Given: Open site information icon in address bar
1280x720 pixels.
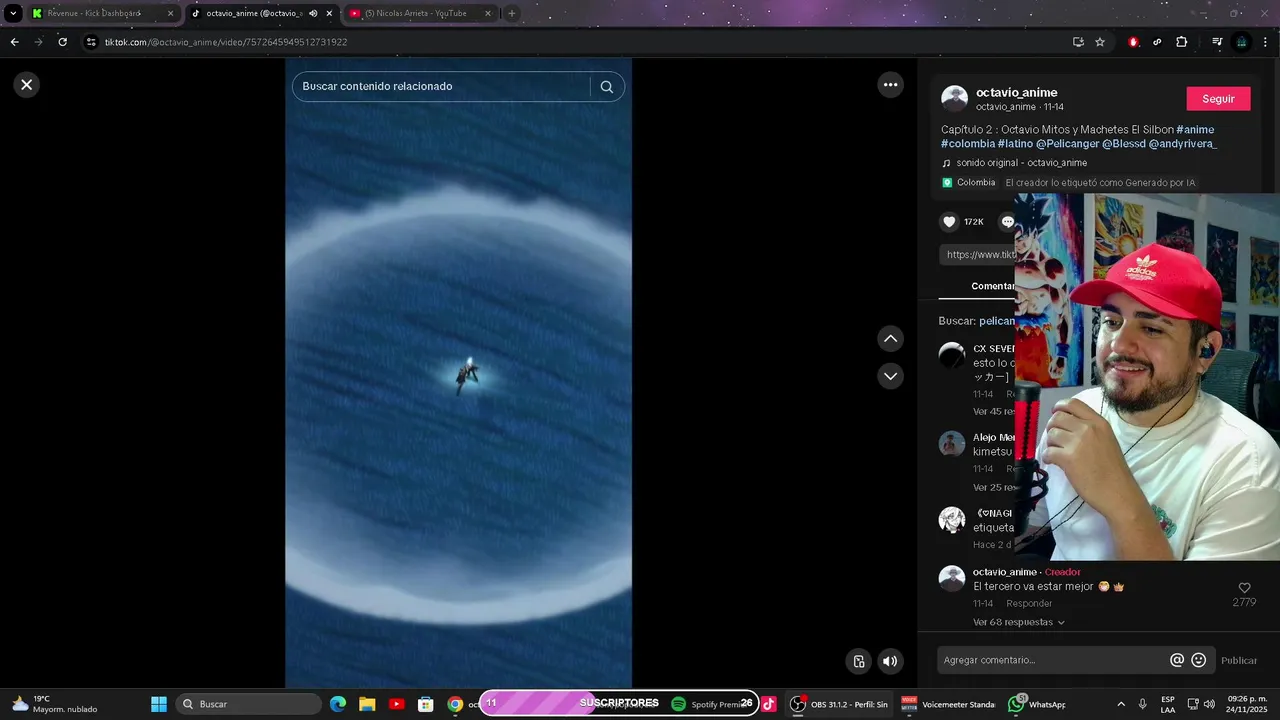Looking at the screenshot, I should tap(91, 42).
